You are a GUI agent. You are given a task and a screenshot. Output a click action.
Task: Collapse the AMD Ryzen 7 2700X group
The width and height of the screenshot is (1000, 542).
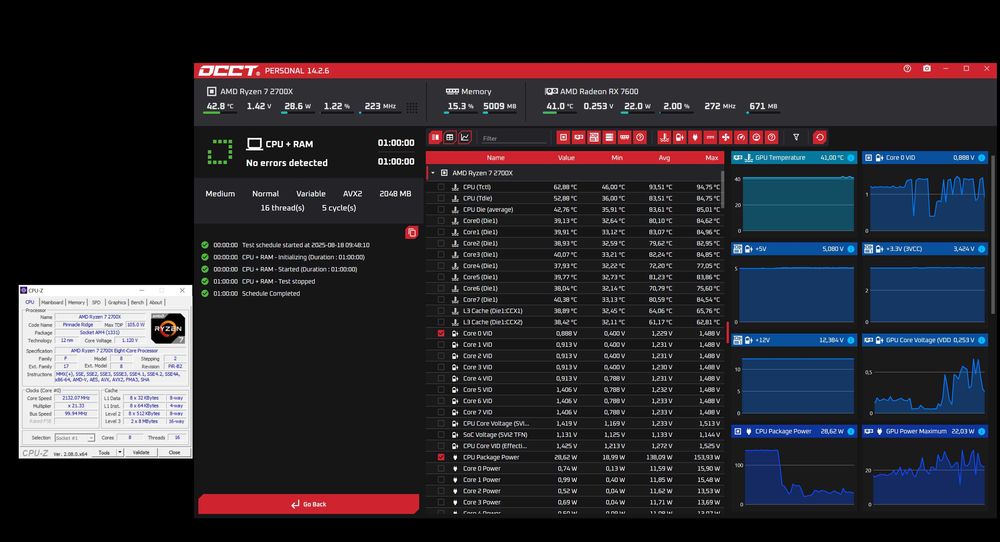point(433,173)
